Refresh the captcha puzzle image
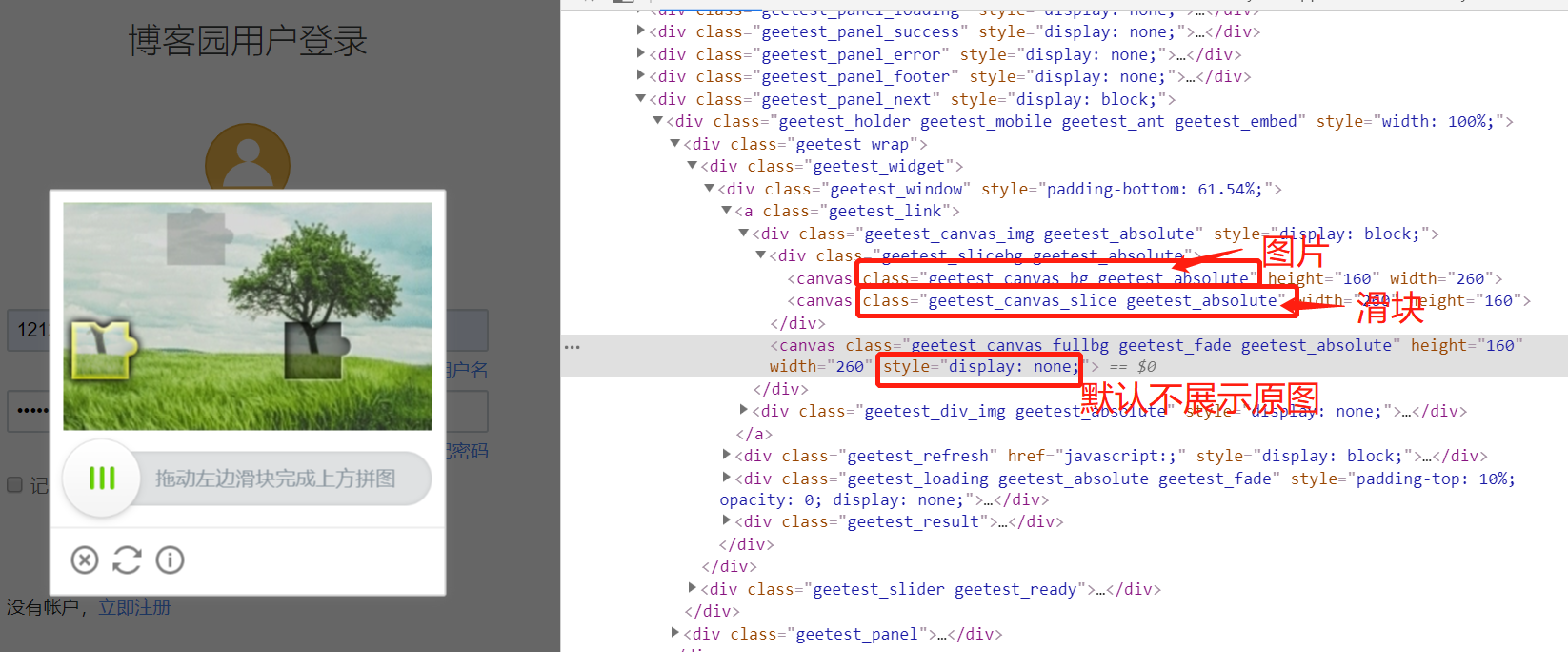This screenshot has width=1568, height=652. 127,560
